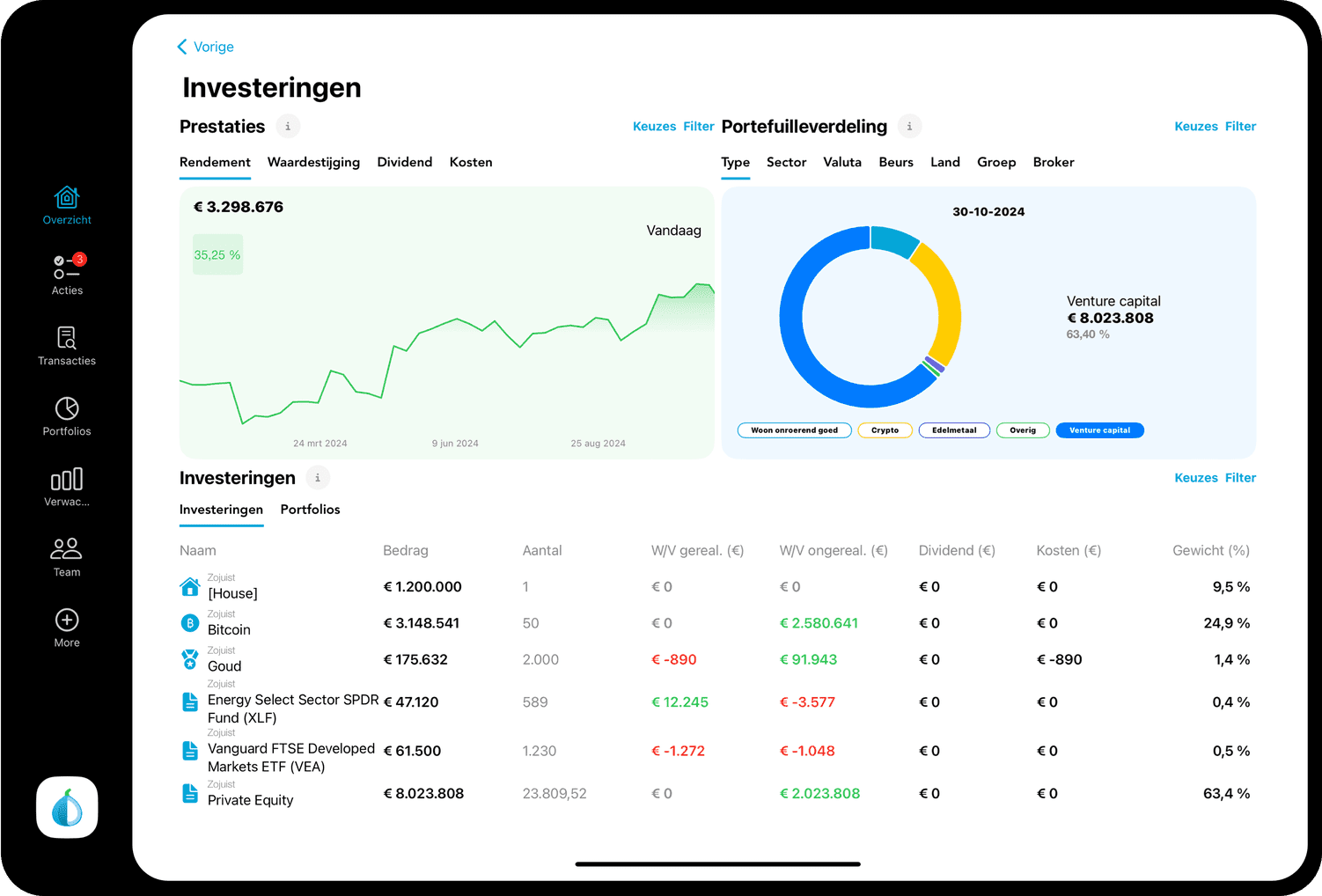Toggle the Woon onroerend goed legend chip

click(794, 430)
